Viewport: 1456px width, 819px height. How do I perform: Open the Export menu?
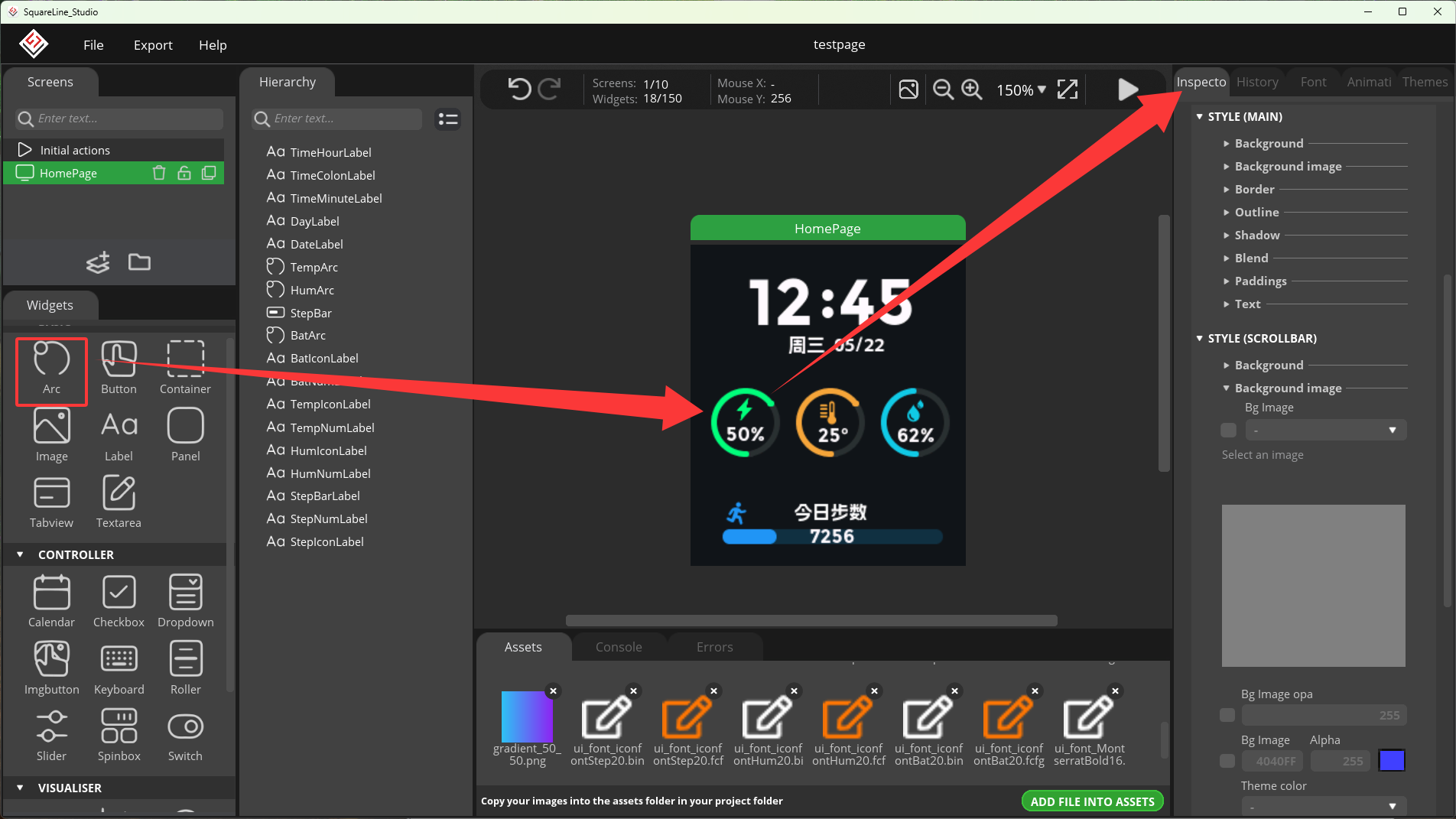pos(153,45)
